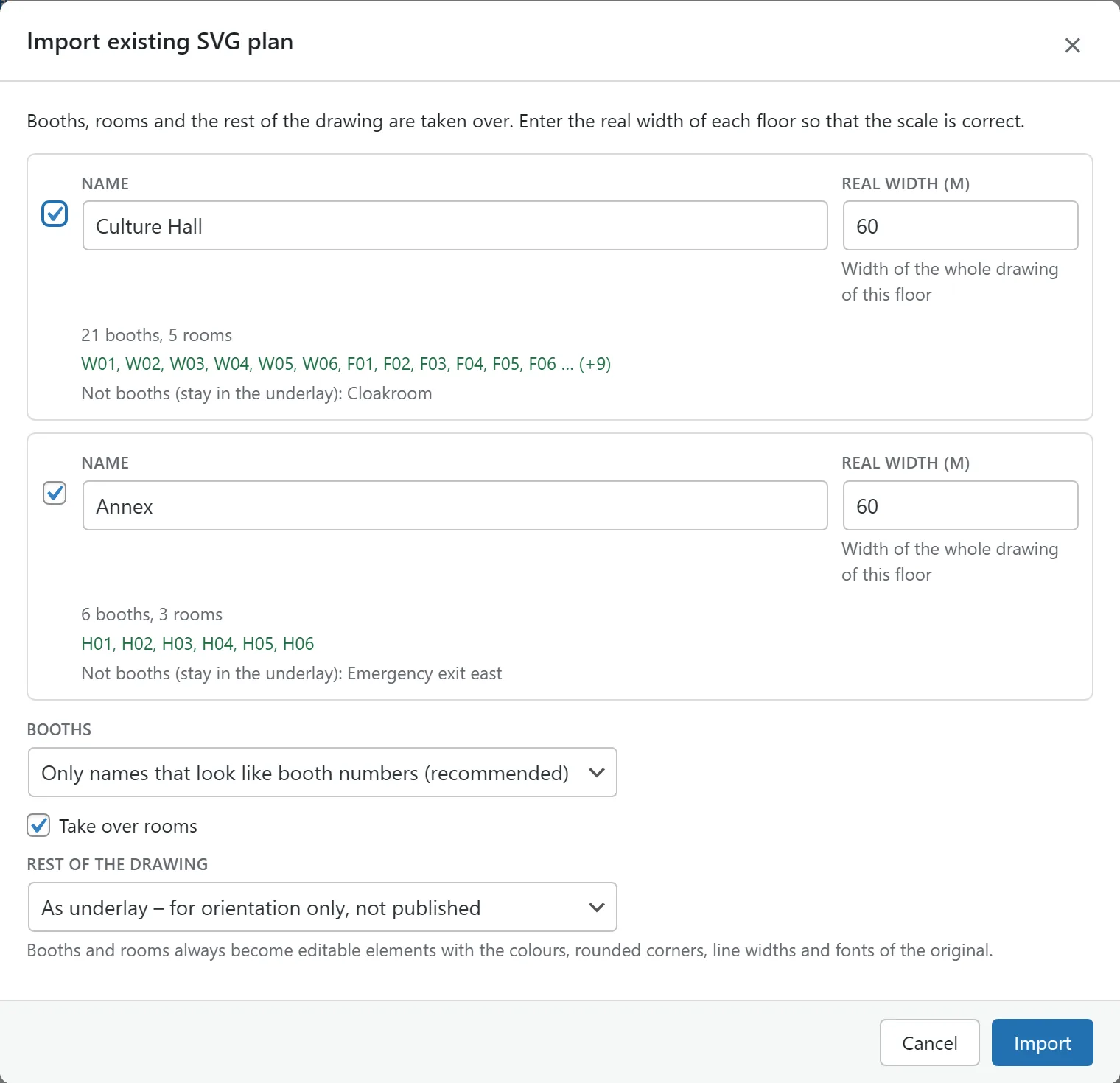Untick the Annex floor checkbox

[x=55, y=493]
